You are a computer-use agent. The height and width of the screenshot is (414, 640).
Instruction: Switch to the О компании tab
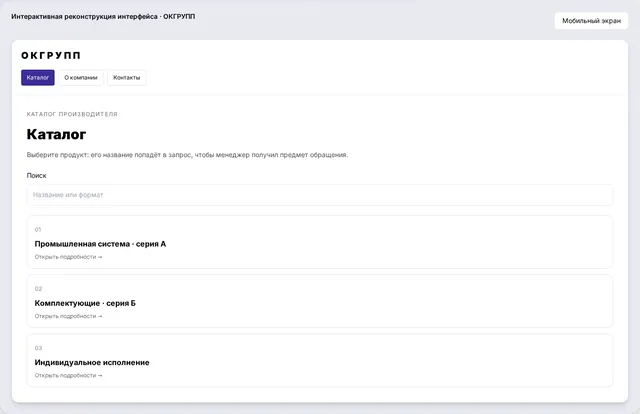(x=81, y=78)
